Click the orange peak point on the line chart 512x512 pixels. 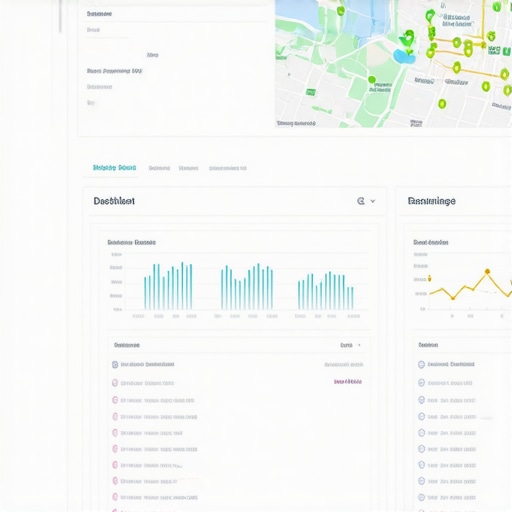click(x=487, y=271)
